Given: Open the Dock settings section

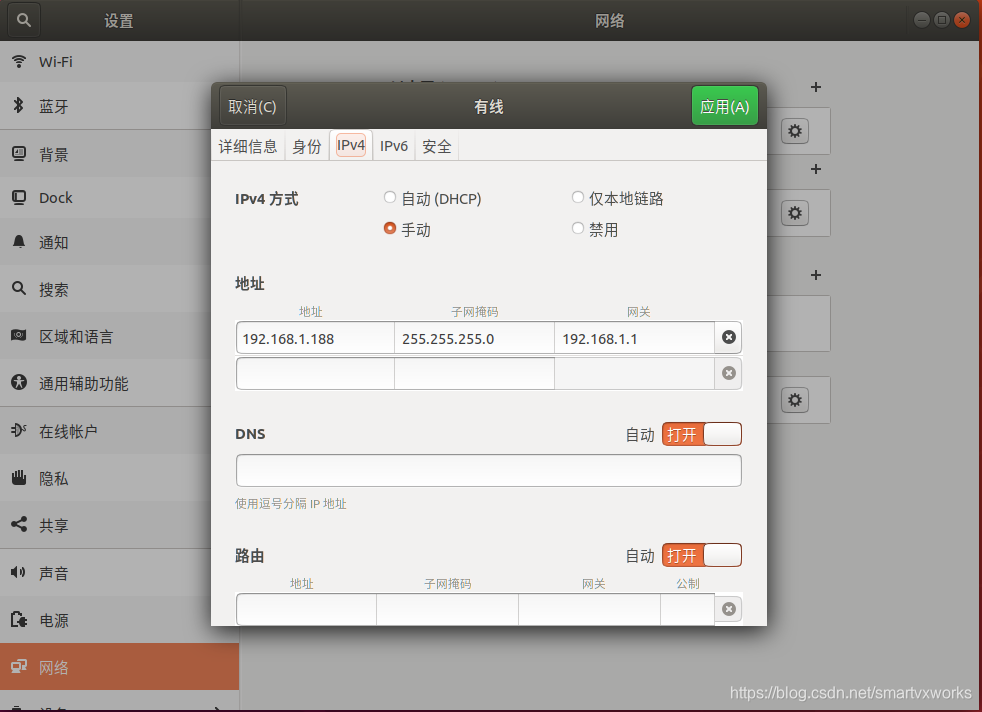Looking at the screenshot, I should click(x=54, y=197).
